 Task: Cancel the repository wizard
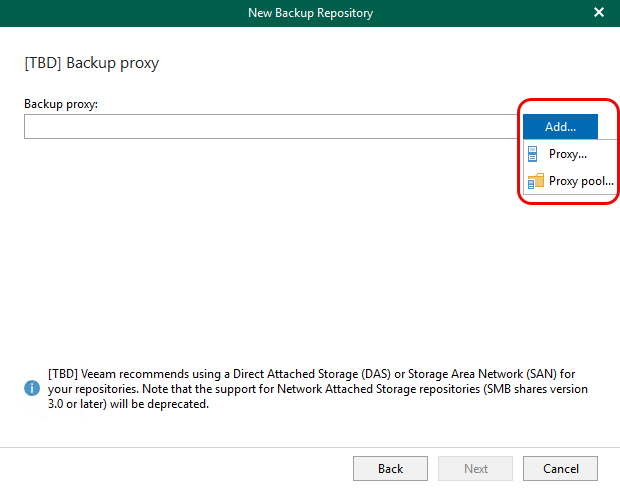(560, 468)
